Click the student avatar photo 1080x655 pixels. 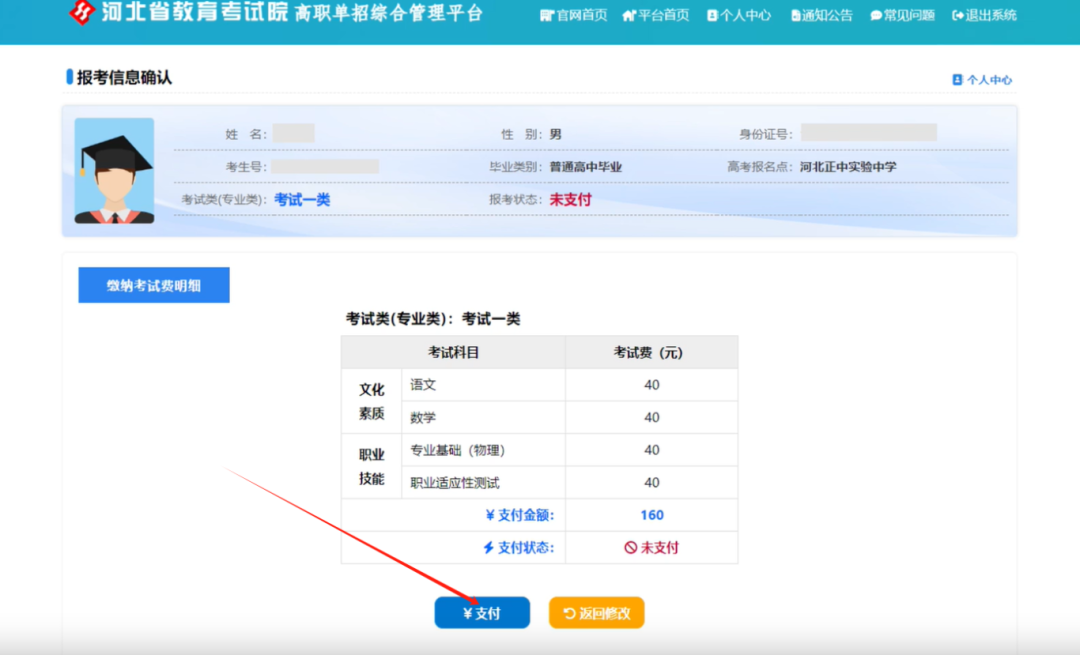[113, 172]
